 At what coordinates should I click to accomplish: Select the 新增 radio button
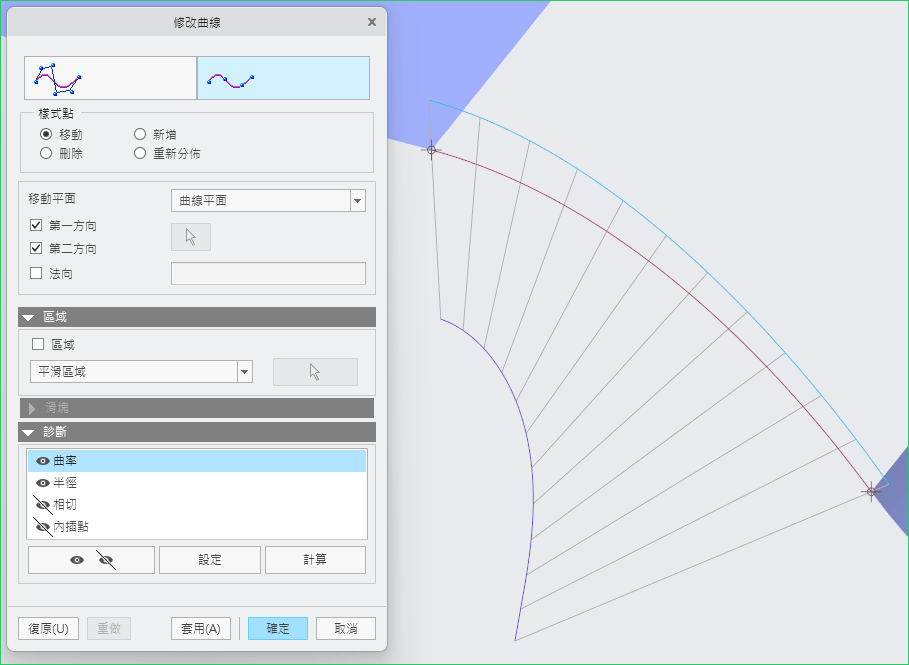click(141, 134)
